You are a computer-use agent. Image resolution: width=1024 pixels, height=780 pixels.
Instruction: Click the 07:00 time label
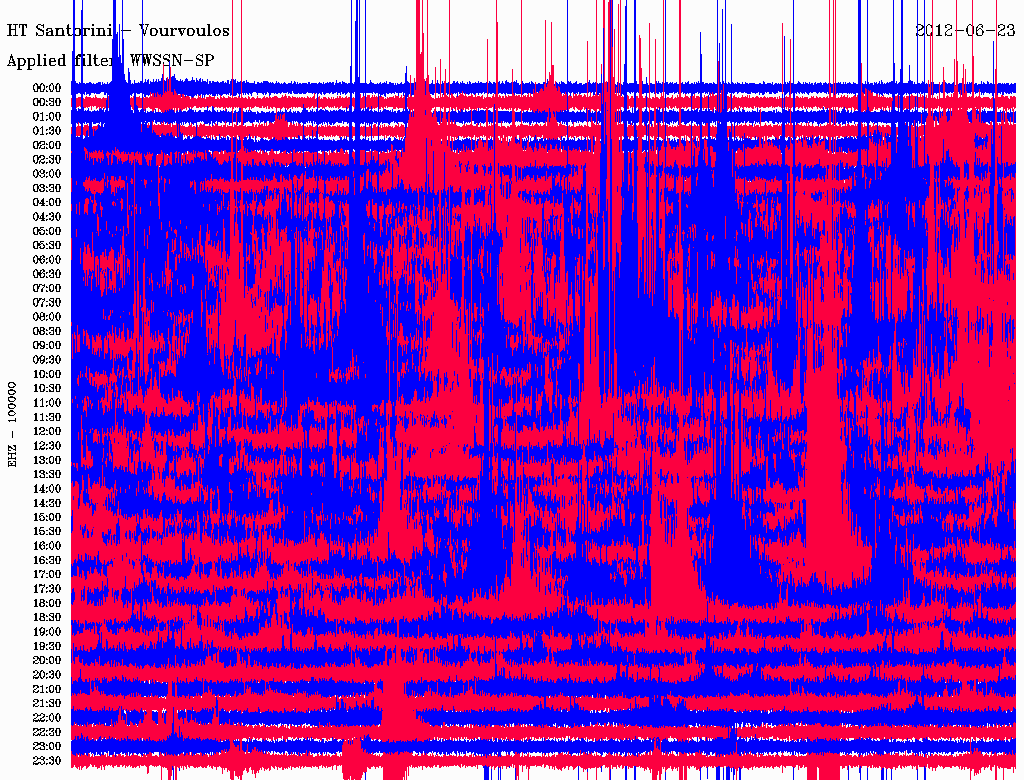47,288
